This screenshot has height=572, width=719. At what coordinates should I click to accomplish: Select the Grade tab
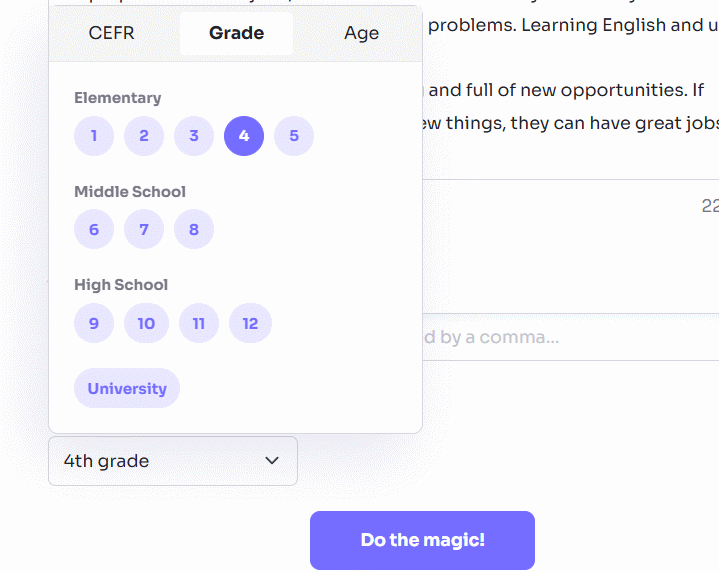[x=236, y=33]
